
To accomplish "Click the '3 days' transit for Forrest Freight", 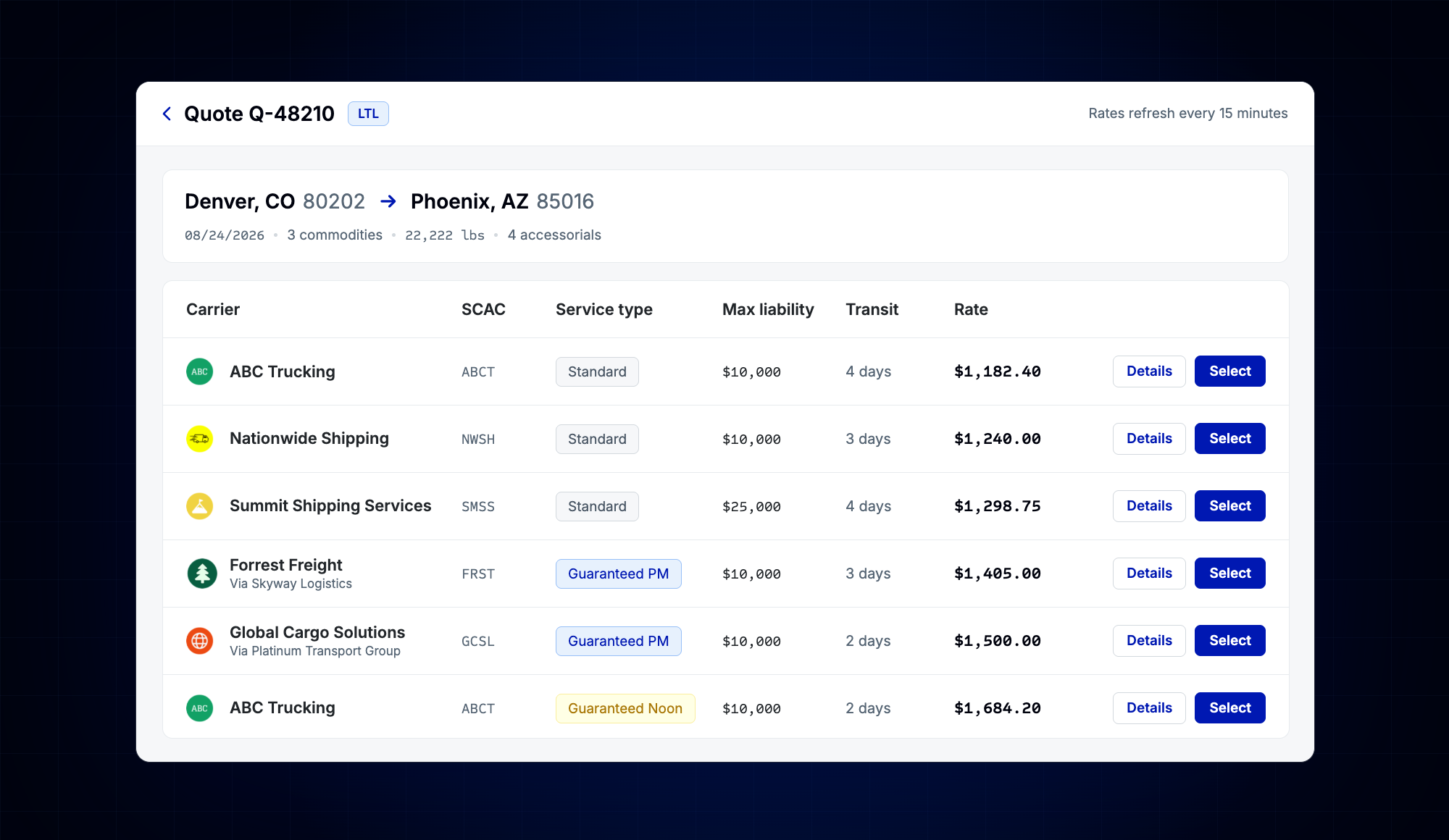I will [x=868, y=574].
